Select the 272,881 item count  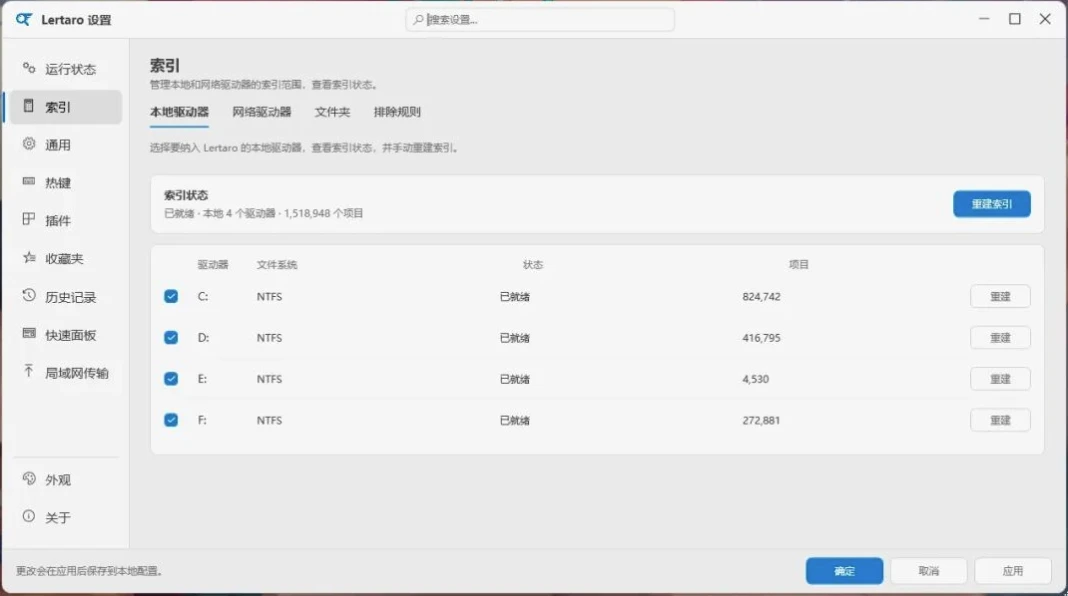pyautogui.click(x=761, y=420)
